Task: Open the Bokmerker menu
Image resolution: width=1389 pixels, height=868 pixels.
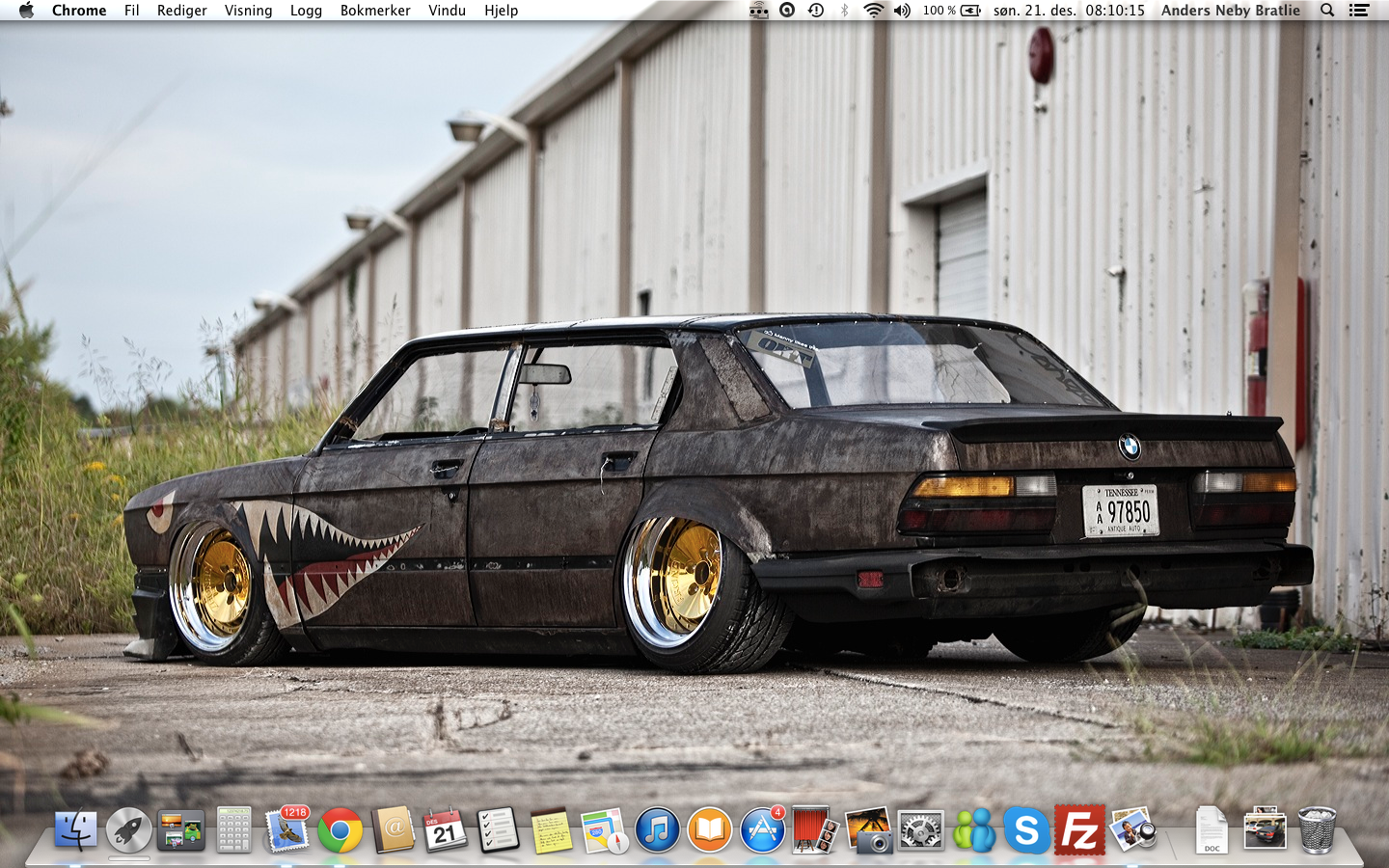Action: coord(375,11)
